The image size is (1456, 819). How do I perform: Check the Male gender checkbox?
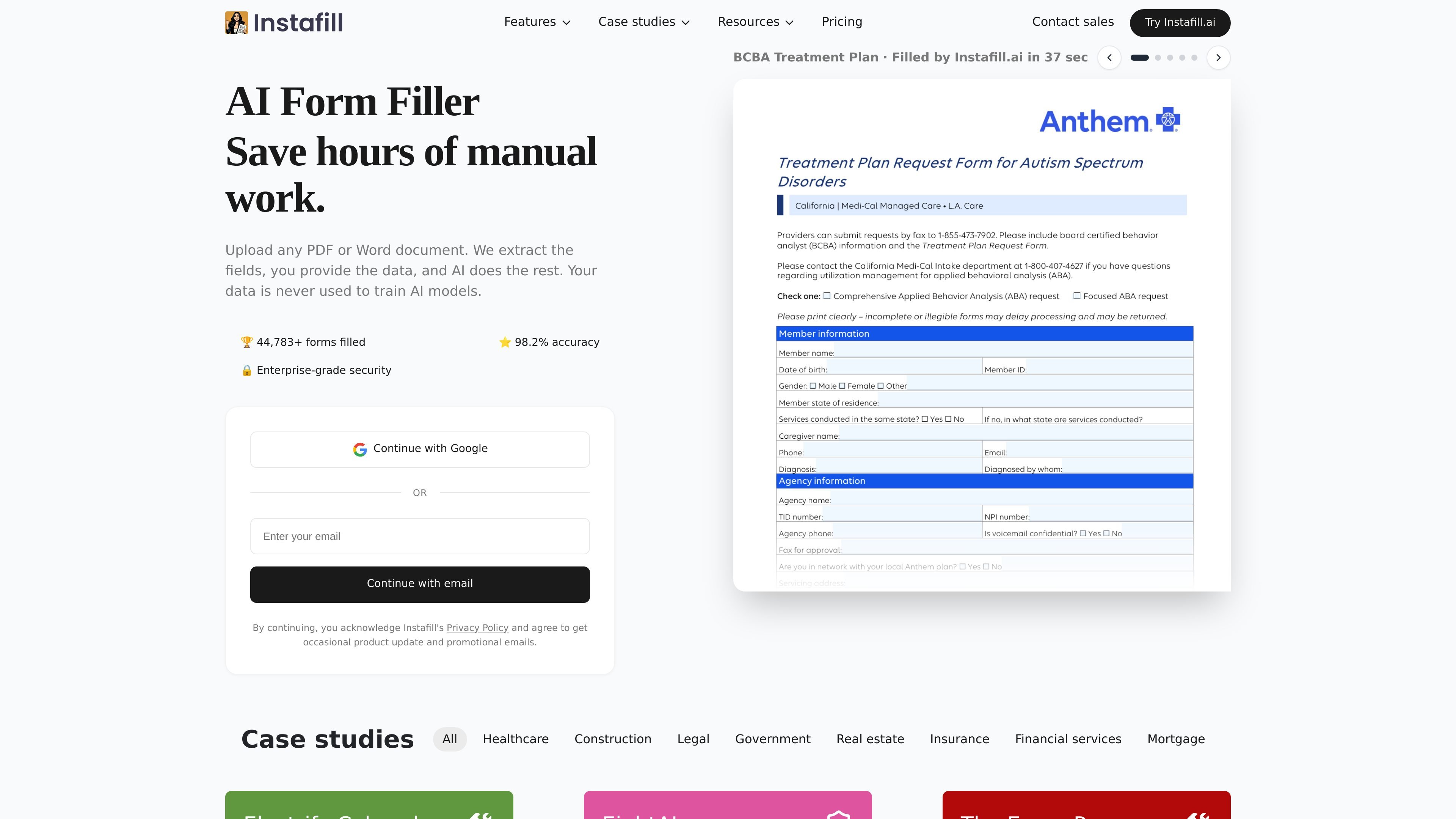pyautogui.click(x=813, y=386)
